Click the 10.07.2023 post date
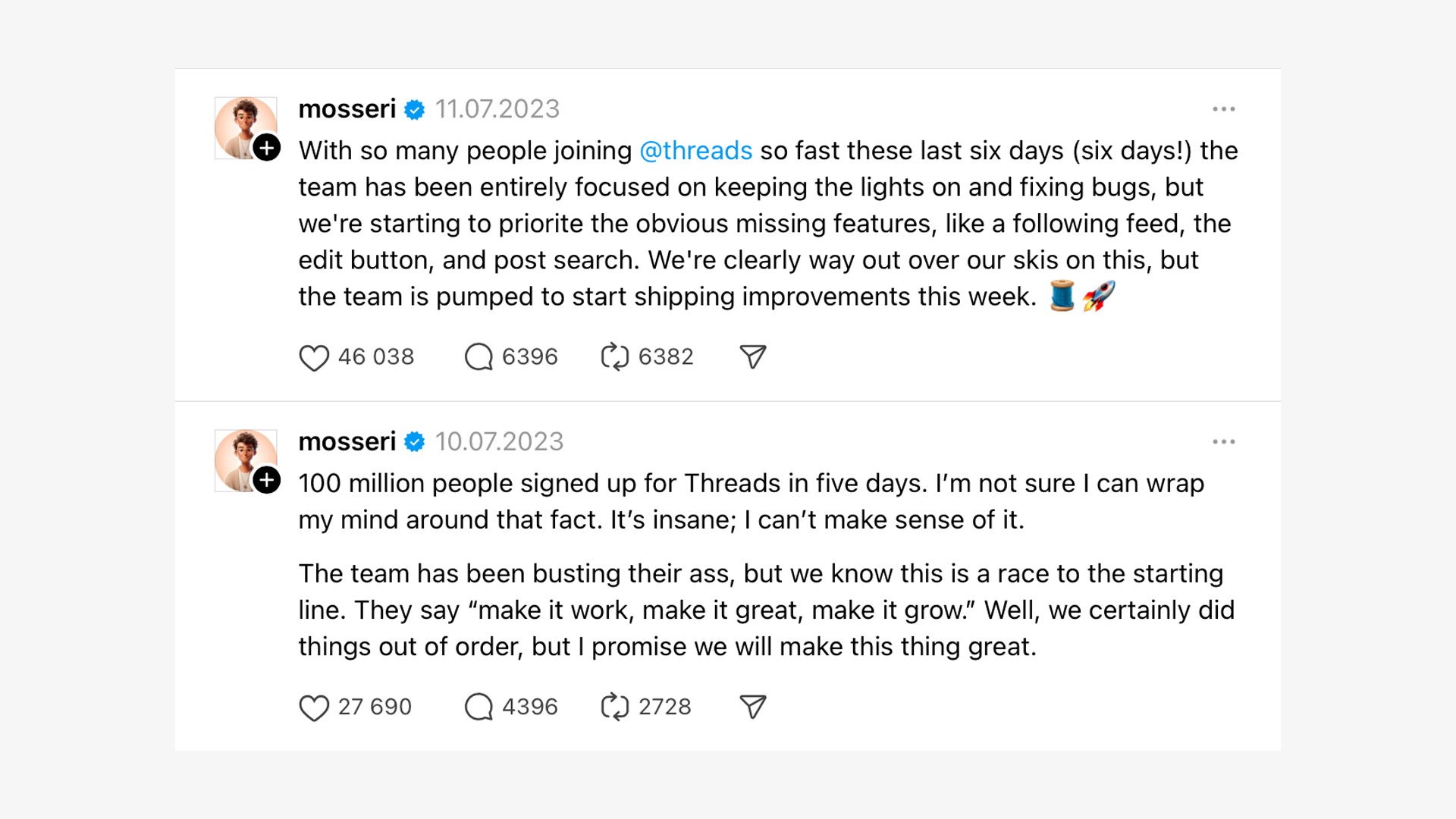 [x=499, y=442]
